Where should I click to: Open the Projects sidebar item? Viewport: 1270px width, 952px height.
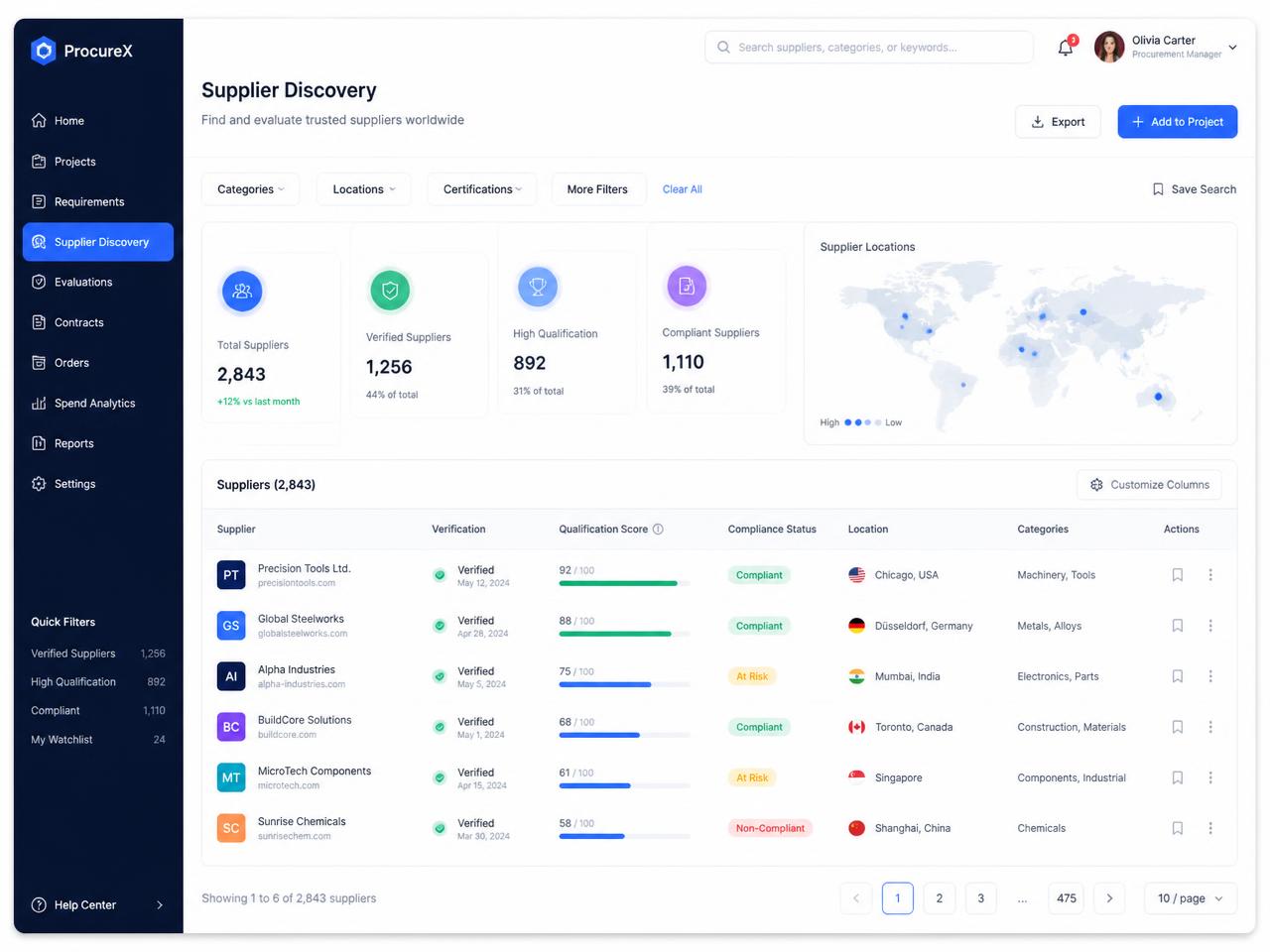pos(98,162)
